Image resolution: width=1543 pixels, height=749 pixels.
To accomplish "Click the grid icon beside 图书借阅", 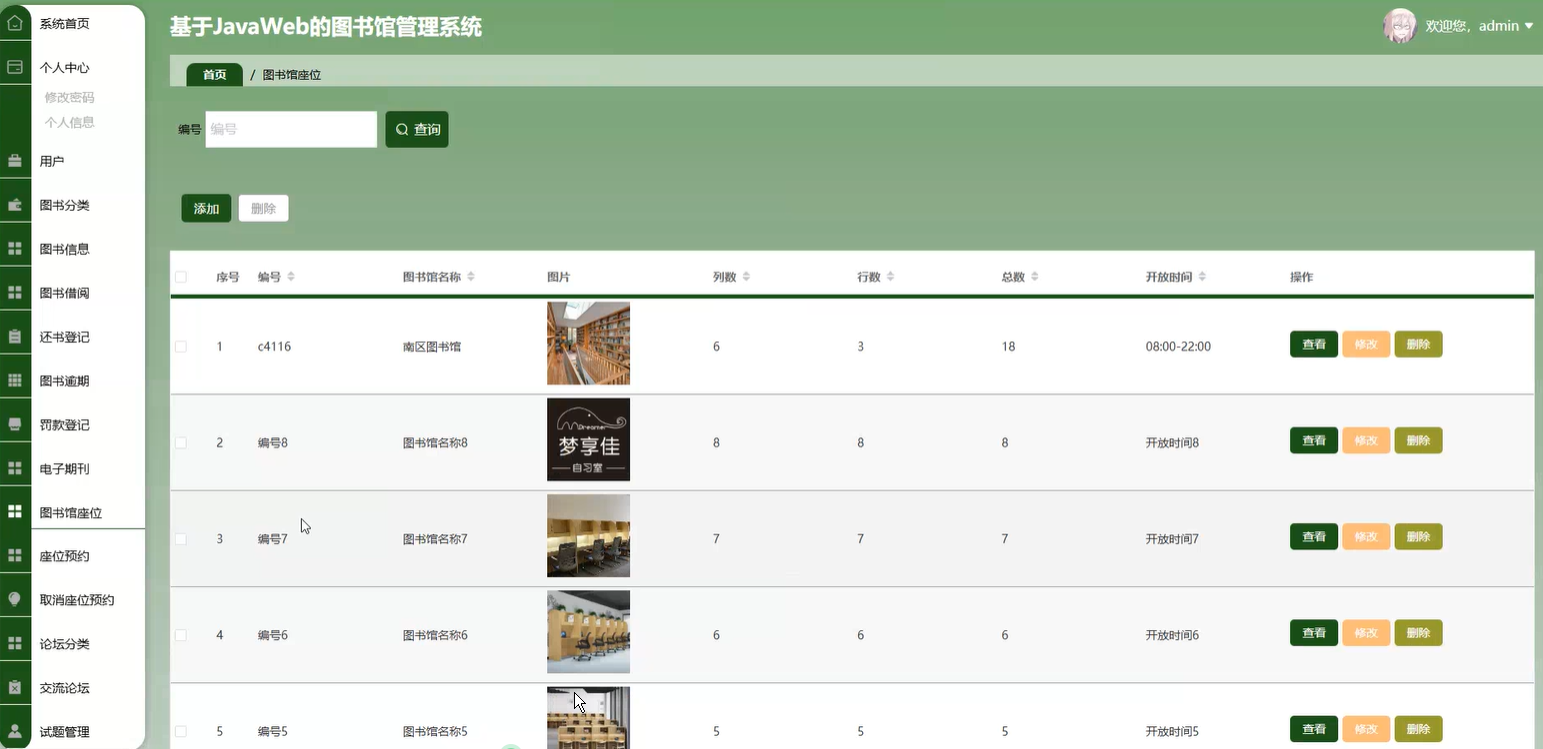I will point(15,293).
